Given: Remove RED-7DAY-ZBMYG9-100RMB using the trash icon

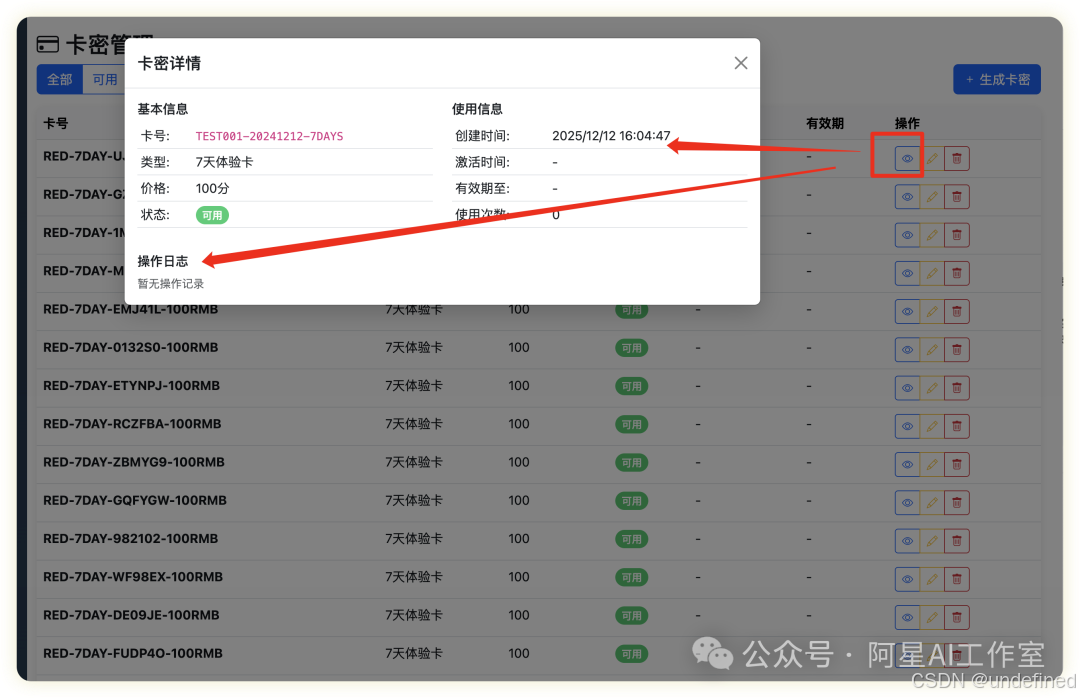Looking at the screenshot, I should click(957, 464).
